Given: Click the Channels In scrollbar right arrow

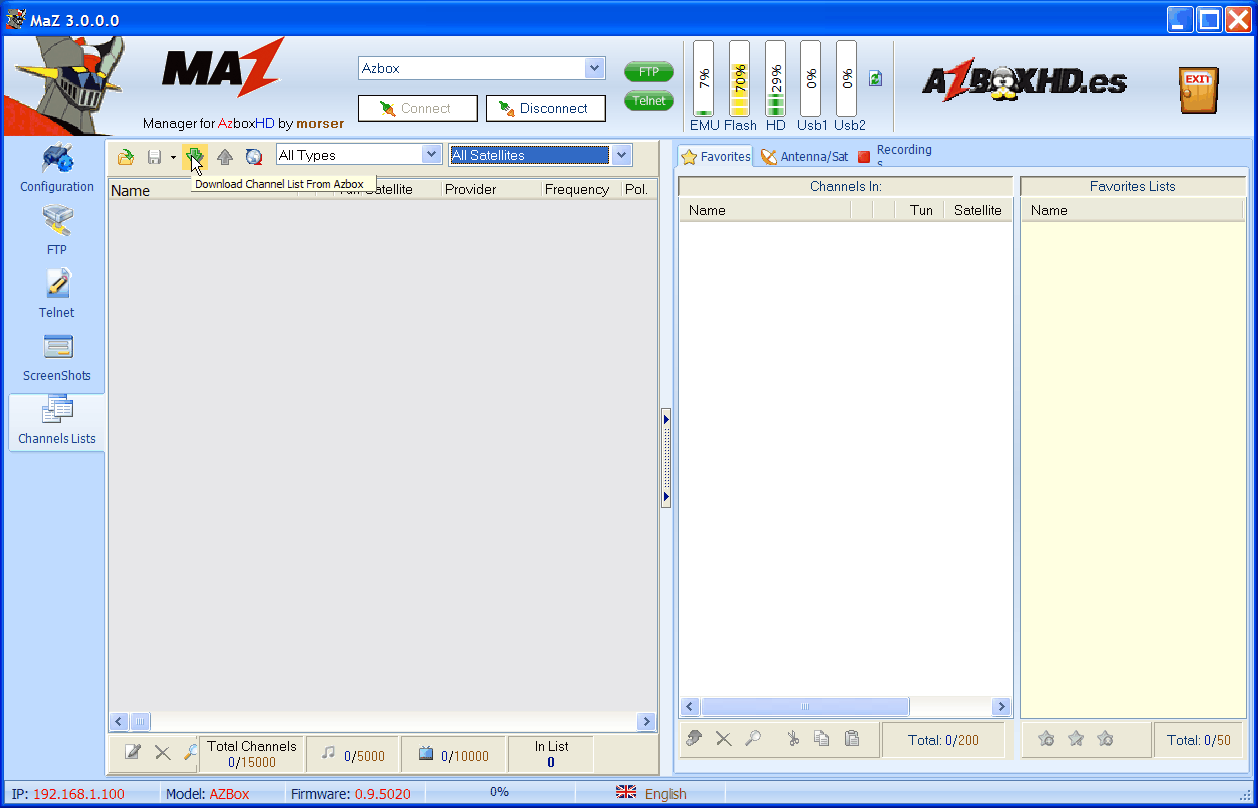Looking at the screenshot, I should pyautogui.click(x=1001, y=707).
